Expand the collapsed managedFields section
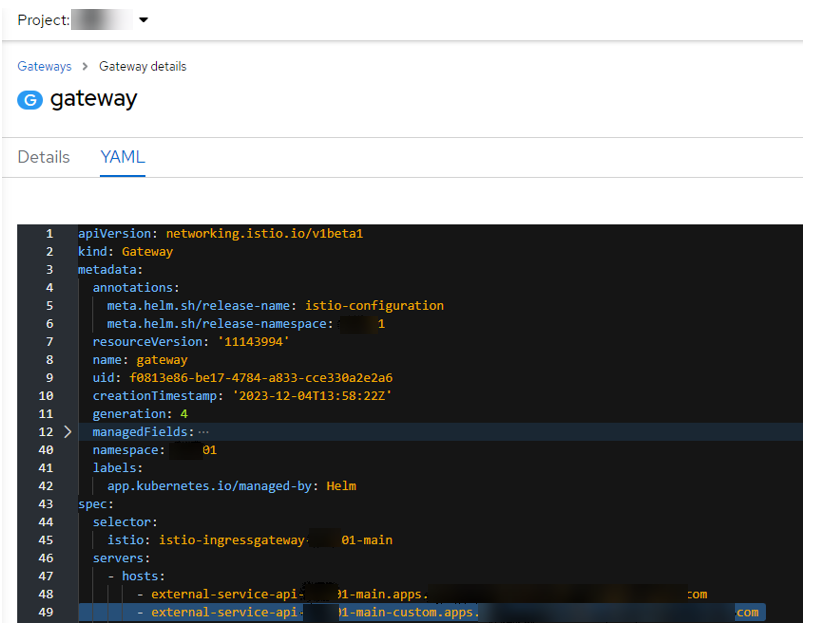 [x=67, y=432]
